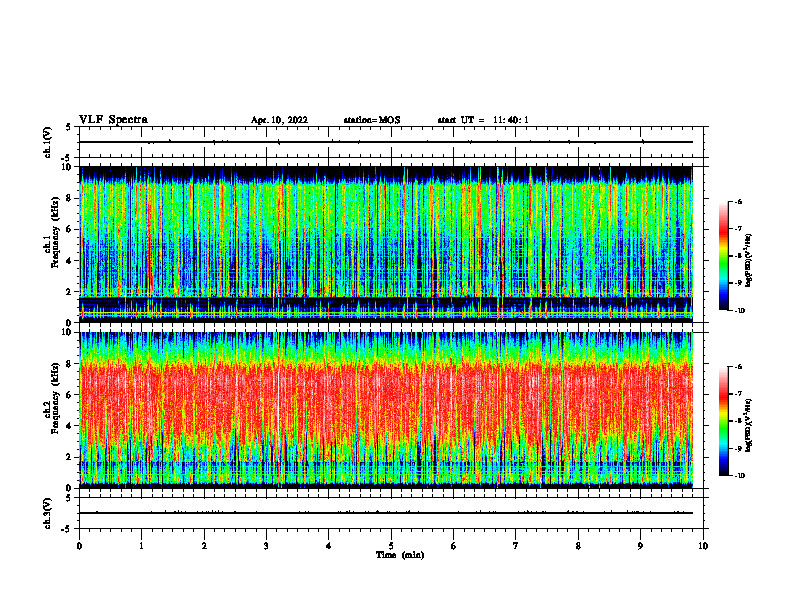This screenshot has height=612, width=792.
Task: Click the ch.2 color bar 'log(PSD)' label
Action: (x=750, y=425)
